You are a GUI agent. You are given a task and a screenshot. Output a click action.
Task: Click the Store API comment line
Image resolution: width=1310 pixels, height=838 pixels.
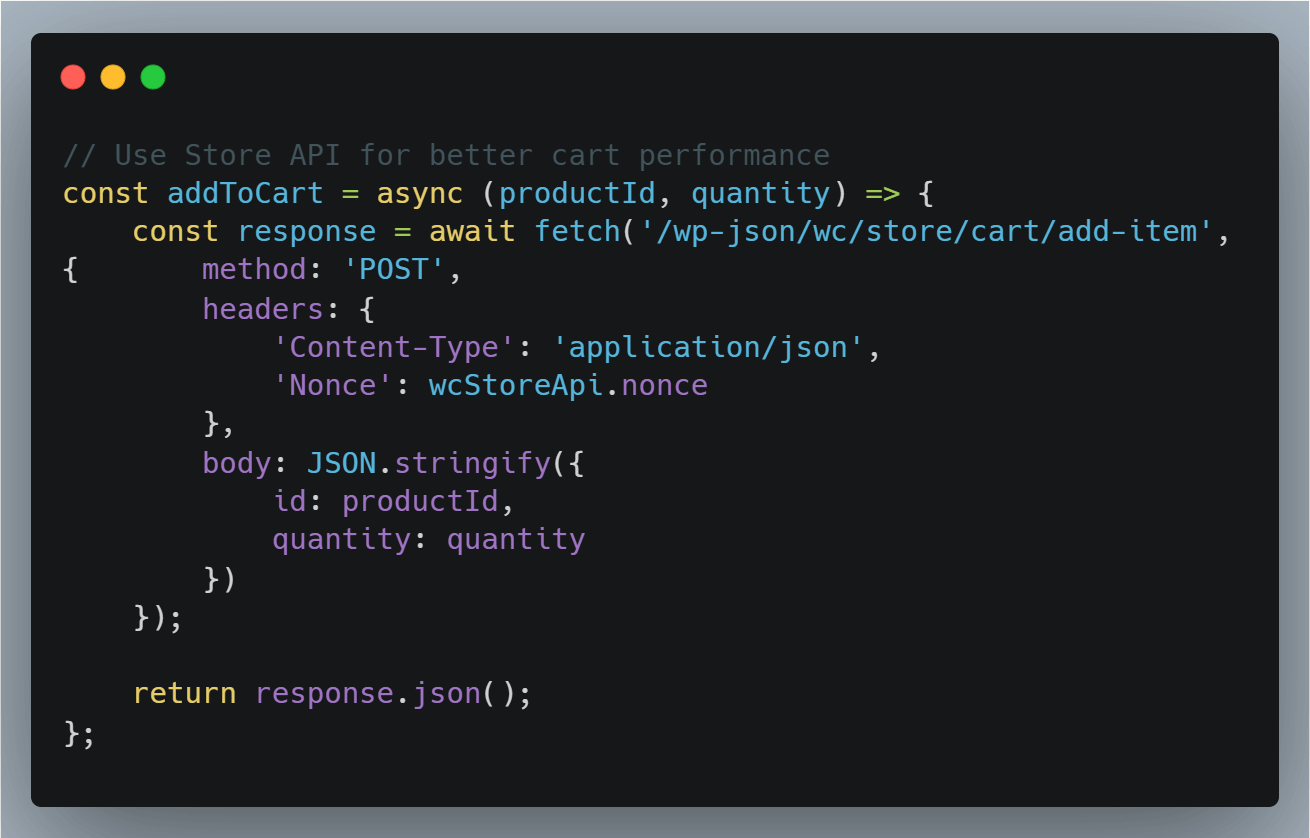[446, 155]
